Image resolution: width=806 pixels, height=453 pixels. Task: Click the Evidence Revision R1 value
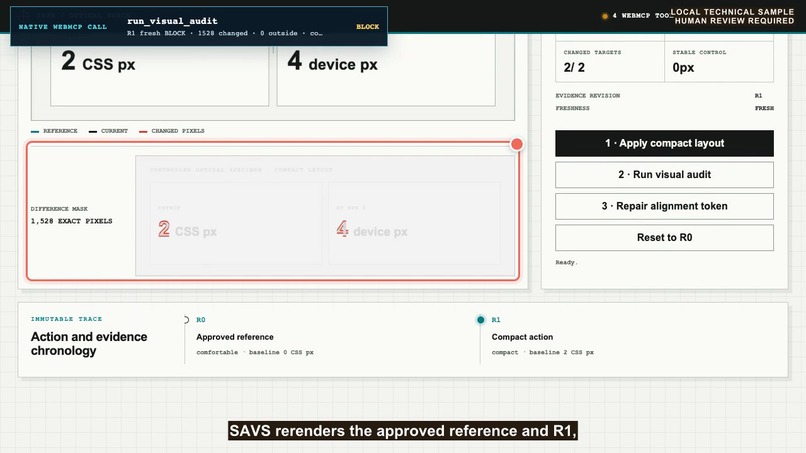click(758, 96)
